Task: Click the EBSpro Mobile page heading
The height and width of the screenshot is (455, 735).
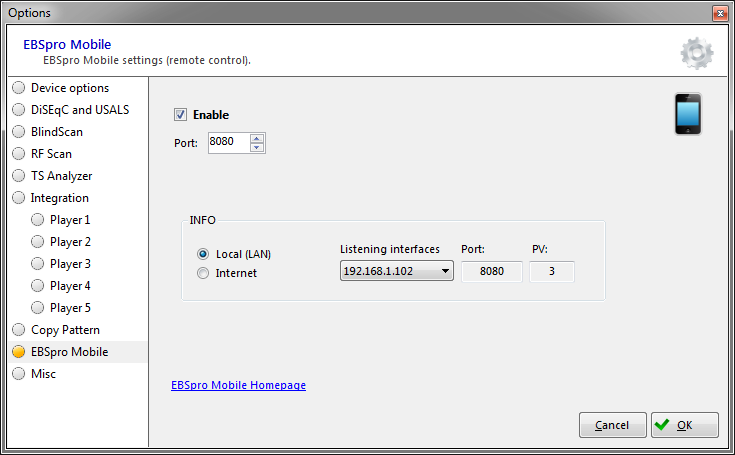Action: (67, 45)
